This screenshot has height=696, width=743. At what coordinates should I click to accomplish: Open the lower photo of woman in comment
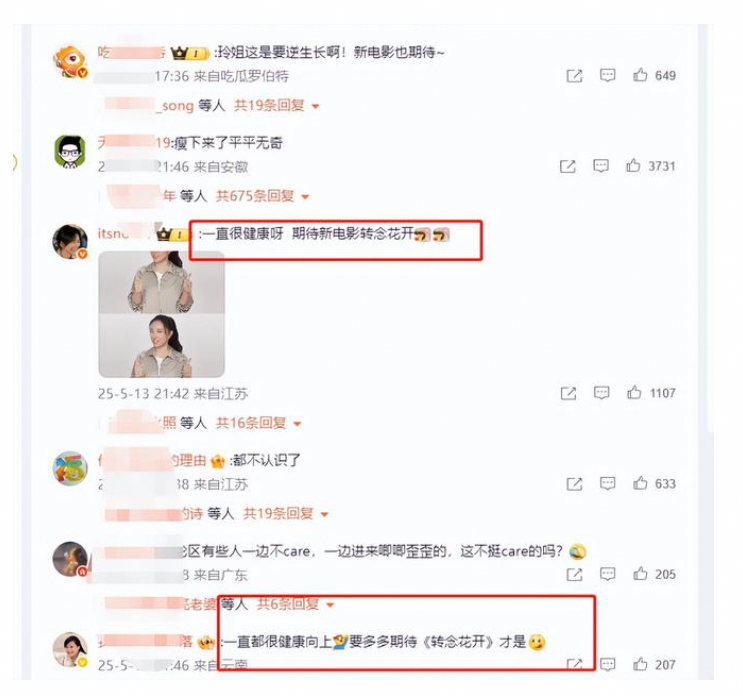[x=162, y=346]
